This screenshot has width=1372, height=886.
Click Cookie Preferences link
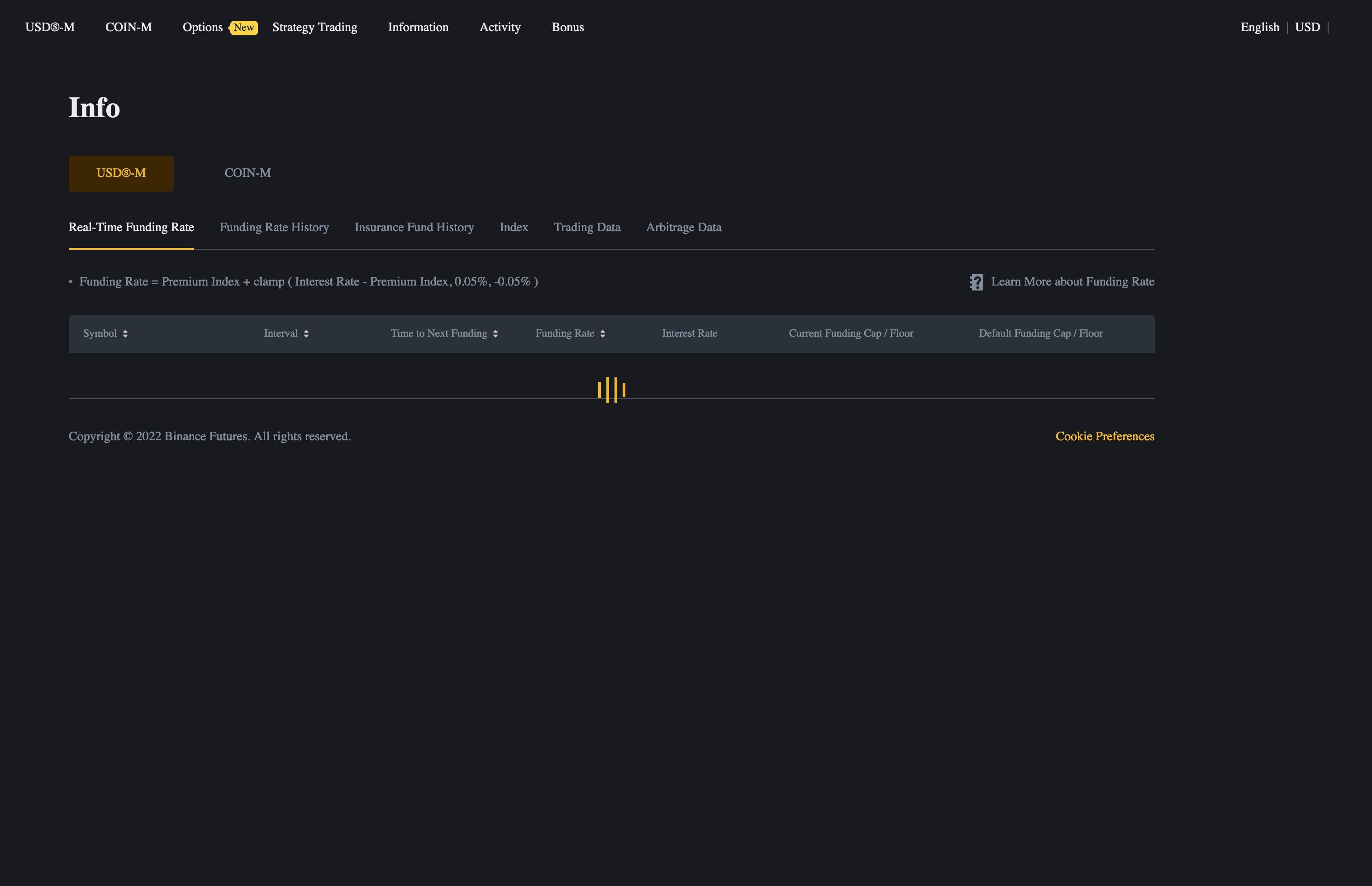tap(1104, 436)
